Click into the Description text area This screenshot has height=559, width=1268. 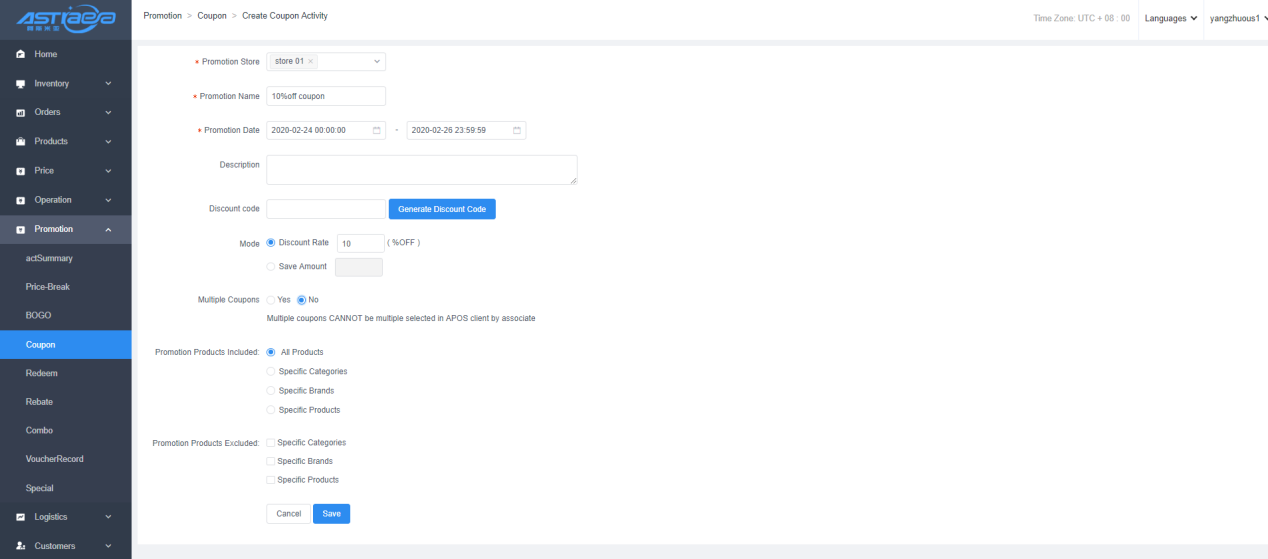pos(421,170)
